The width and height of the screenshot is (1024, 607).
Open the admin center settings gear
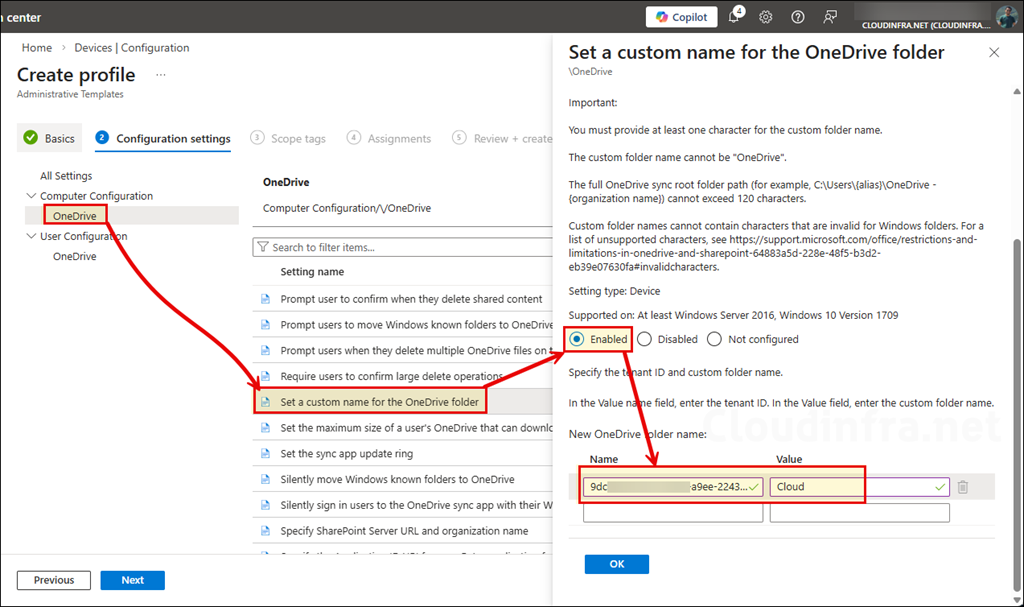pyautogui.click(x=764, y=16)
